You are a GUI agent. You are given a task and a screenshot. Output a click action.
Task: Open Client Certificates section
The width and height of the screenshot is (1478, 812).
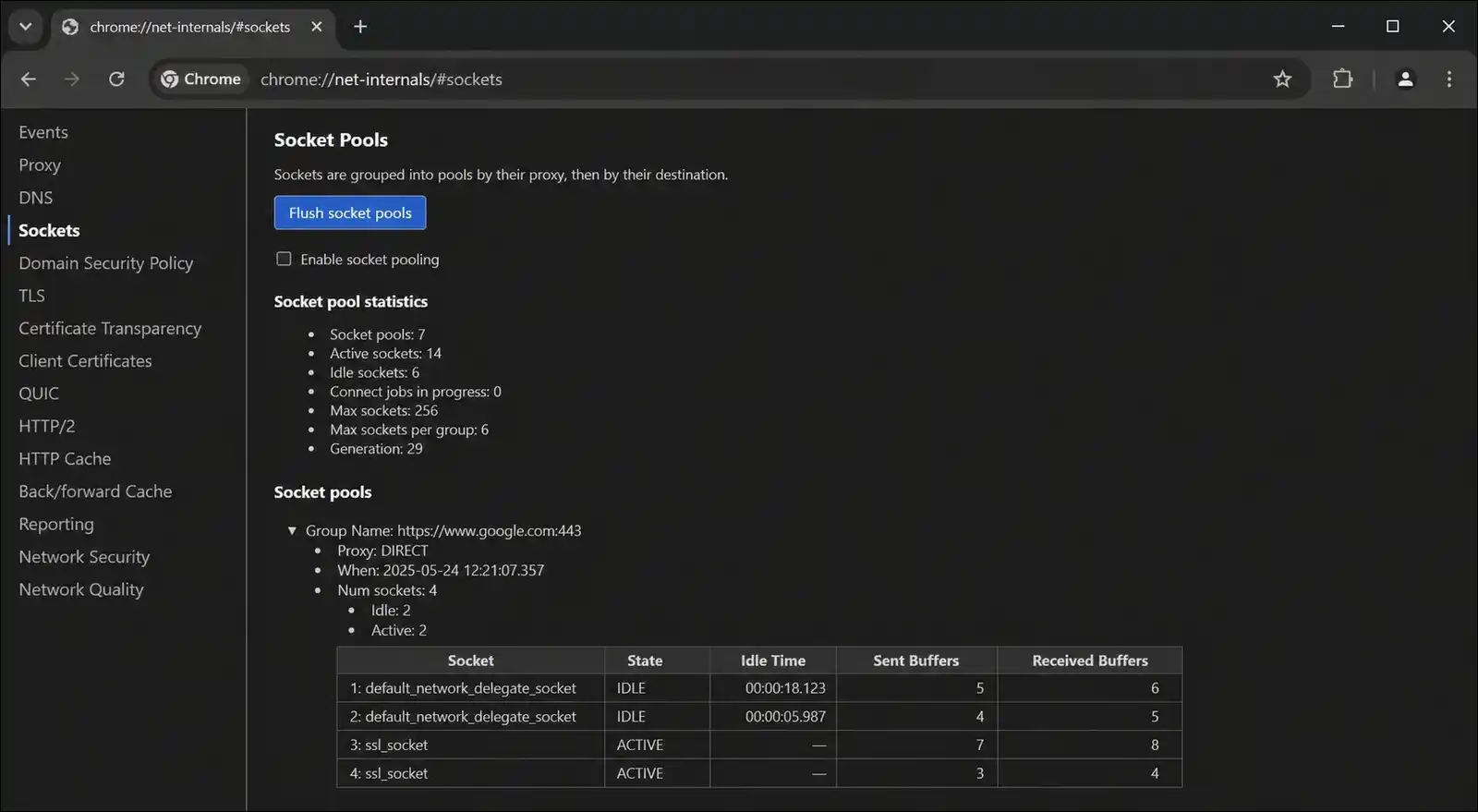coord(85,361)
